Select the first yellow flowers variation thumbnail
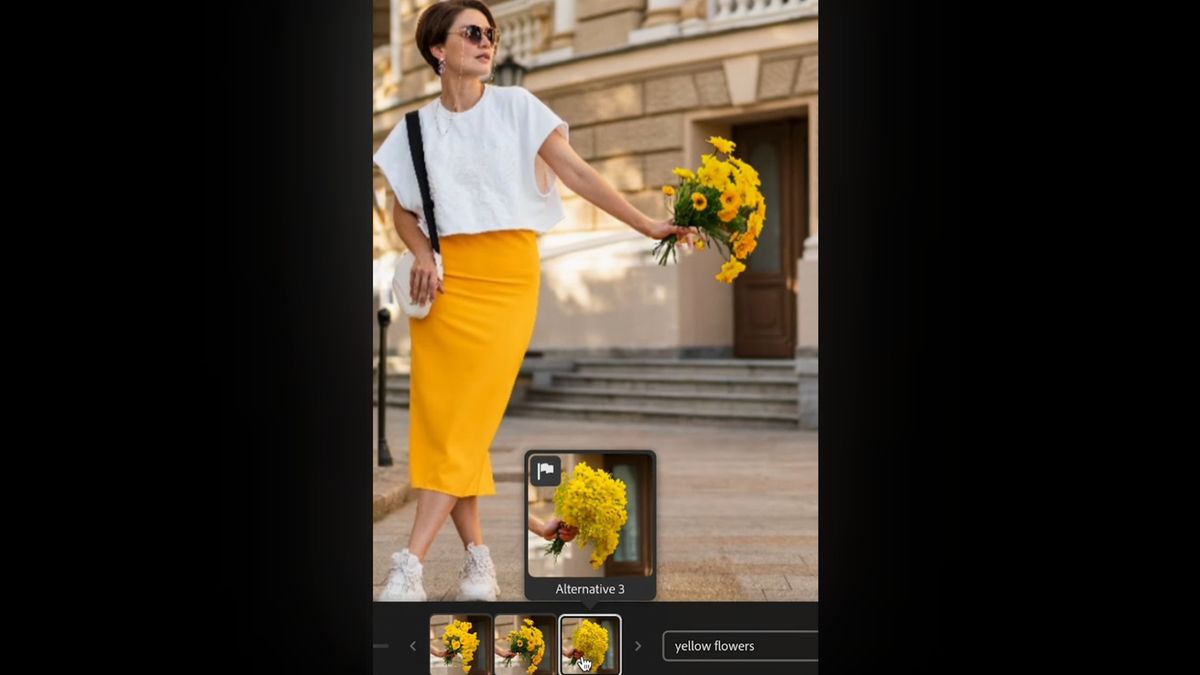 (x=461, y=645)
